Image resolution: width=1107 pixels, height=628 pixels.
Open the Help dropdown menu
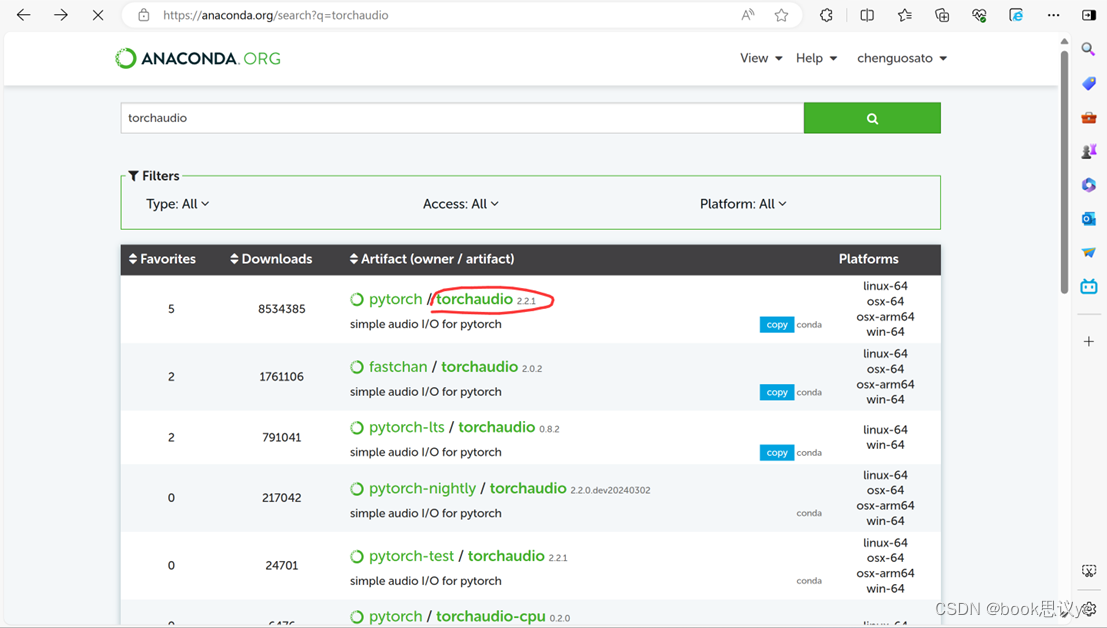coord(816,58)
